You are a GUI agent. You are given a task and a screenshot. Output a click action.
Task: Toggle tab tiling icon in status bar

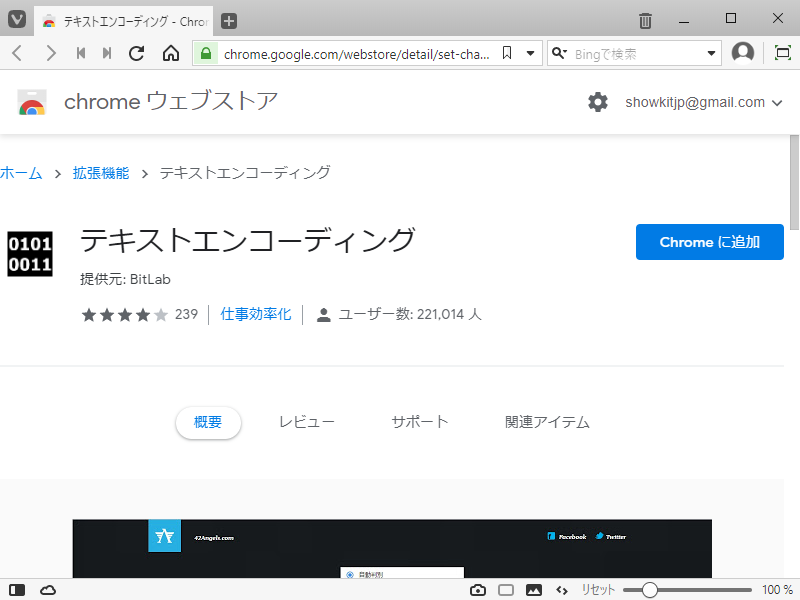(506, 590)
